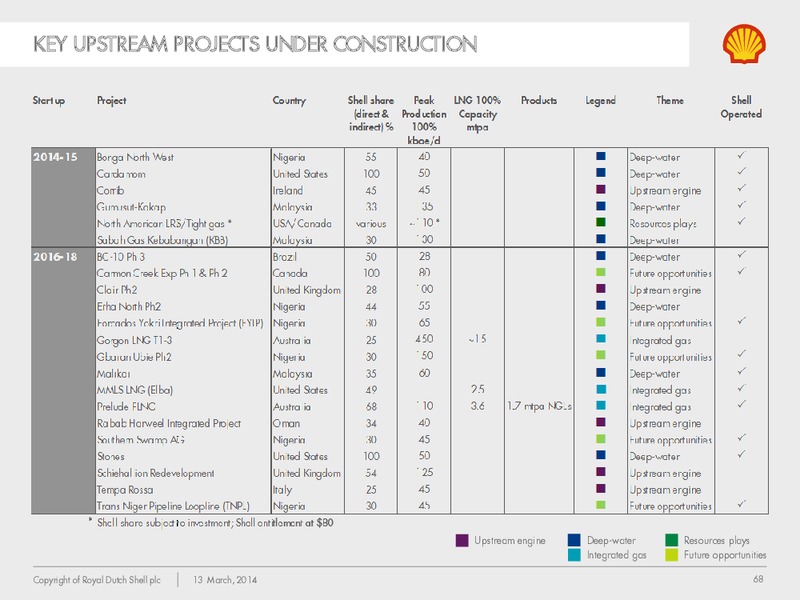The width and height of the screenshot is (800, 600).
Task: Click the Peak Production column header
Action: (424, 120)
